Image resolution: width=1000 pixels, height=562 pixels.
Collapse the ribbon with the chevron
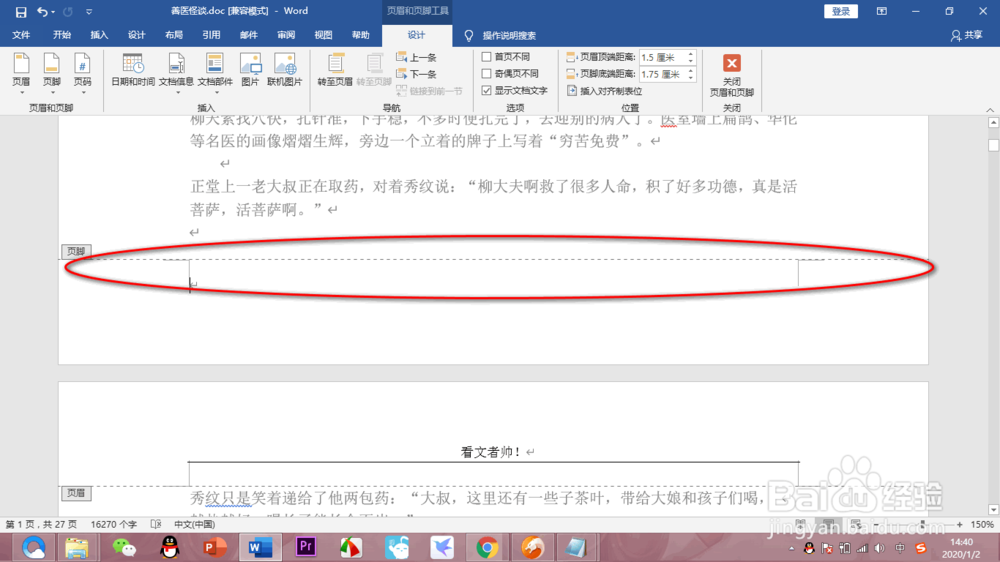click(x=990, y=110)
